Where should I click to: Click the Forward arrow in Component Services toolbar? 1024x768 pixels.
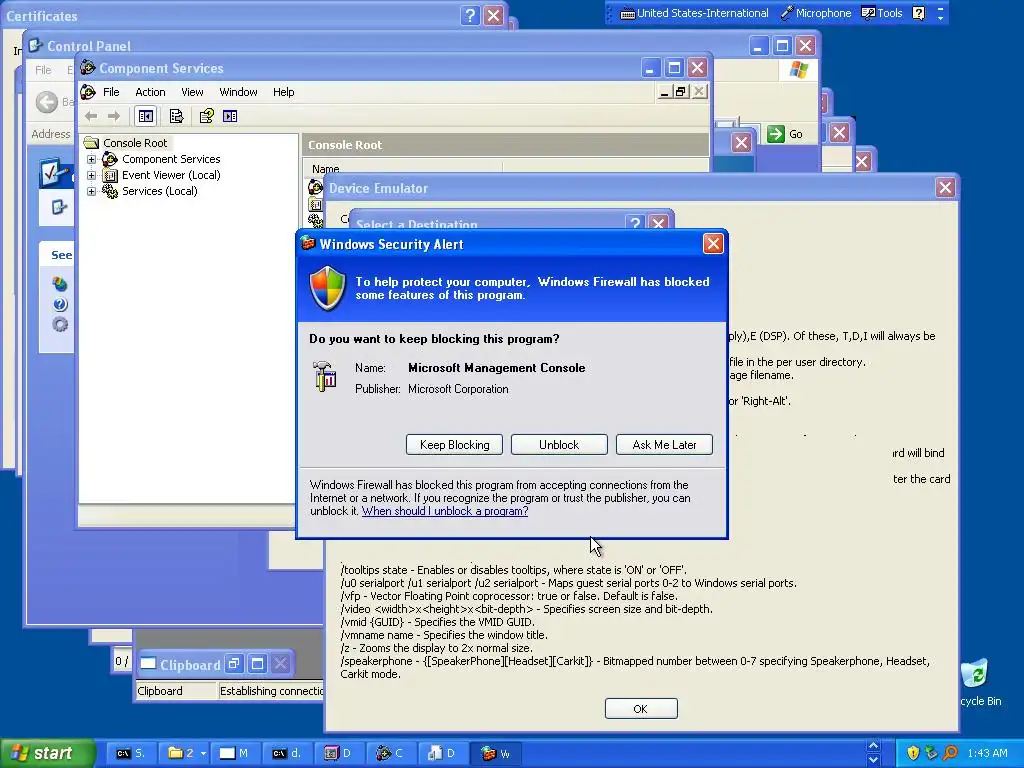coord(114,116)
